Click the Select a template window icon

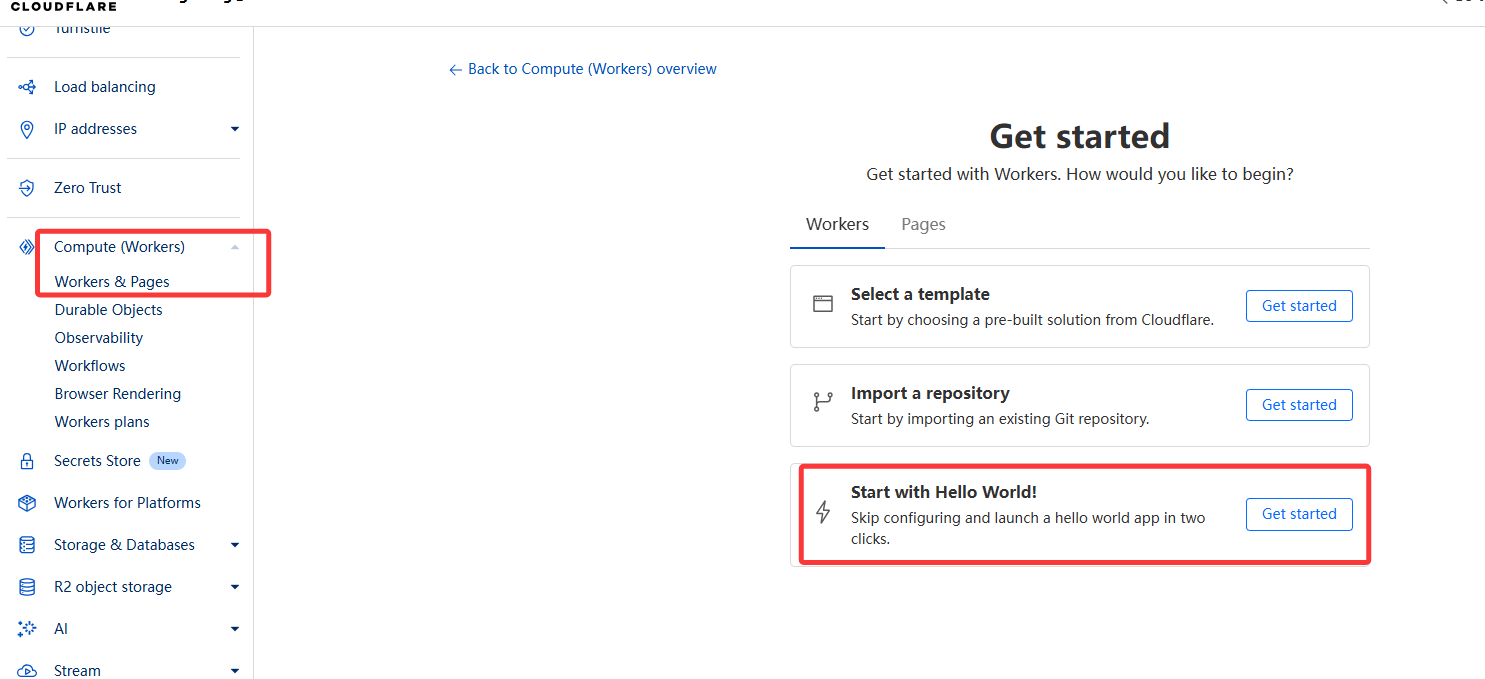coord(823,305)
